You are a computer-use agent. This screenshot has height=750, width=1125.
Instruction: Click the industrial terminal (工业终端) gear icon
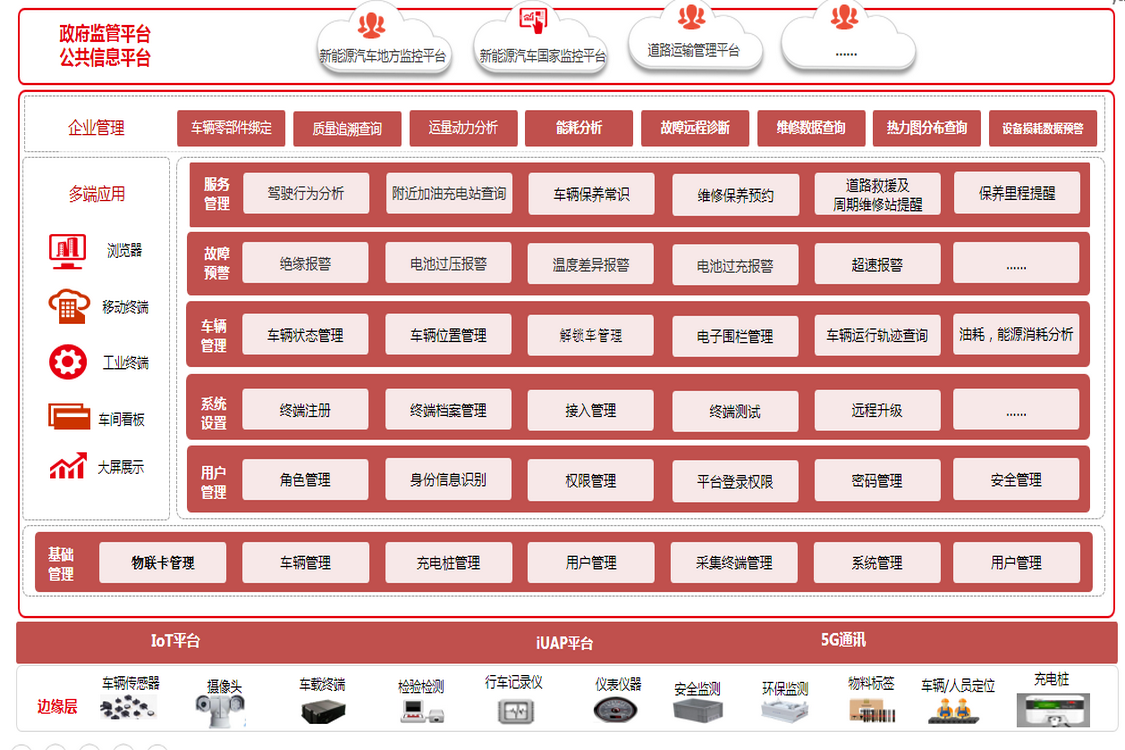68,362
